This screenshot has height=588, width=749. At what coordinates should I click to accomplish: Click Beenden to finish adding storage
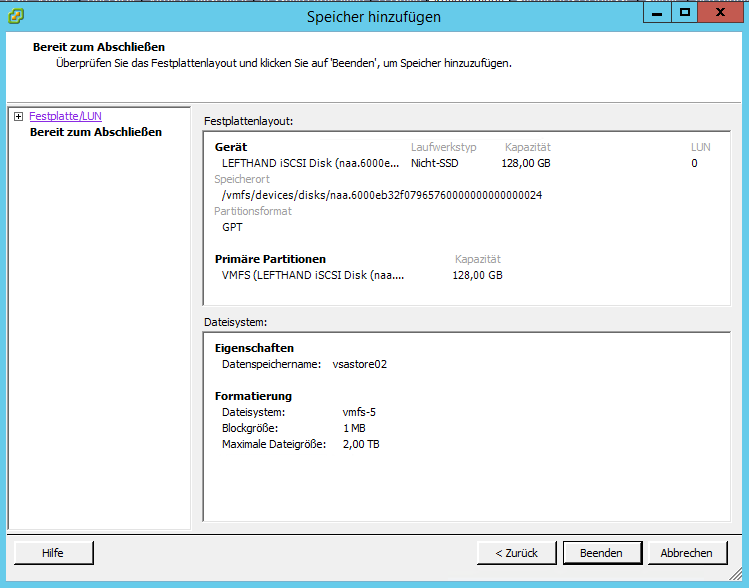point(600,553)
